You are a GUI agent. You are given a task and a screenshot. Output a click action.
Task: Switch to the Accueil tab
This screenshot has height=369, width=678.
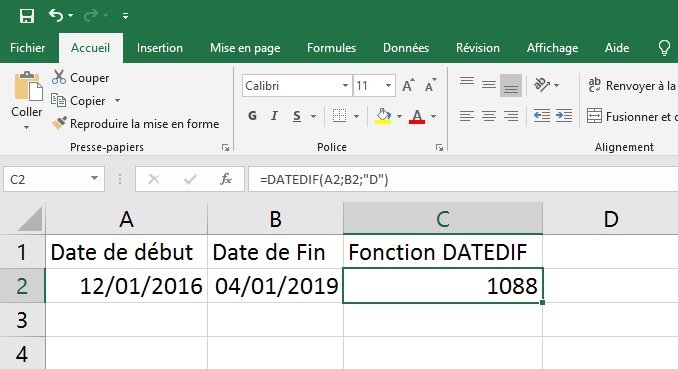tap(90, 48)
